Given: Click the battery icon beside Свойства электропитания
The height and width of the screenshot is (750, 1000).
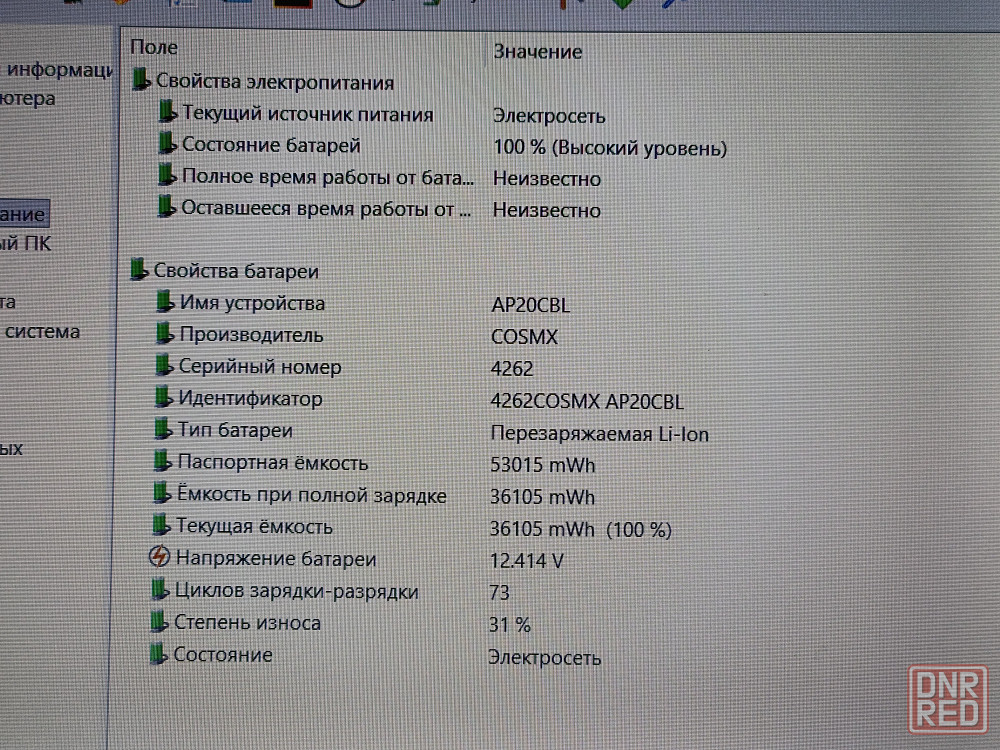Looking at the screenshot, I should click(x=141, y=81).
